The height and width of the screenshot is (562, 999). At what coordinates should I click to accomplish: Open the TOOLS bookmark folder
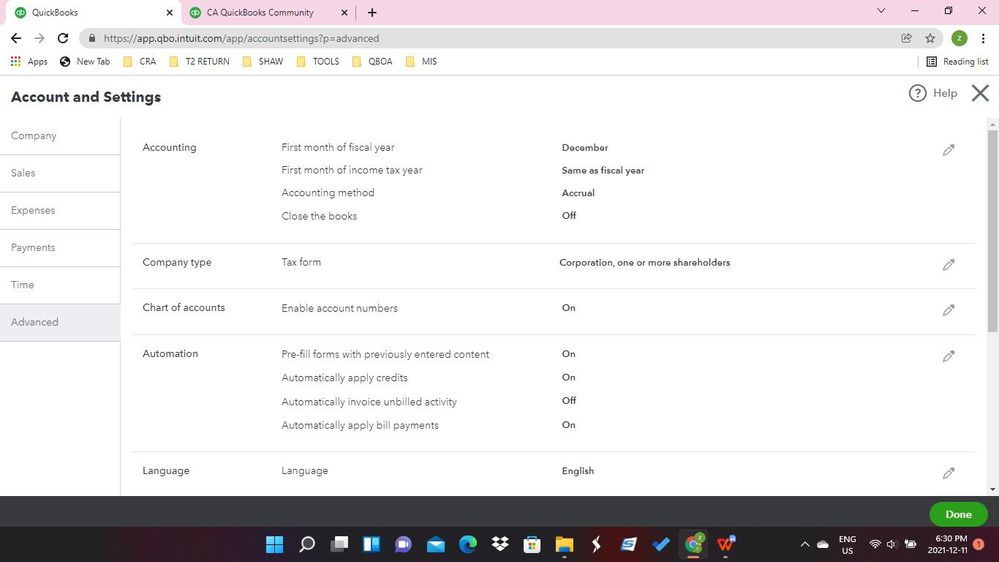pos(318,61)
